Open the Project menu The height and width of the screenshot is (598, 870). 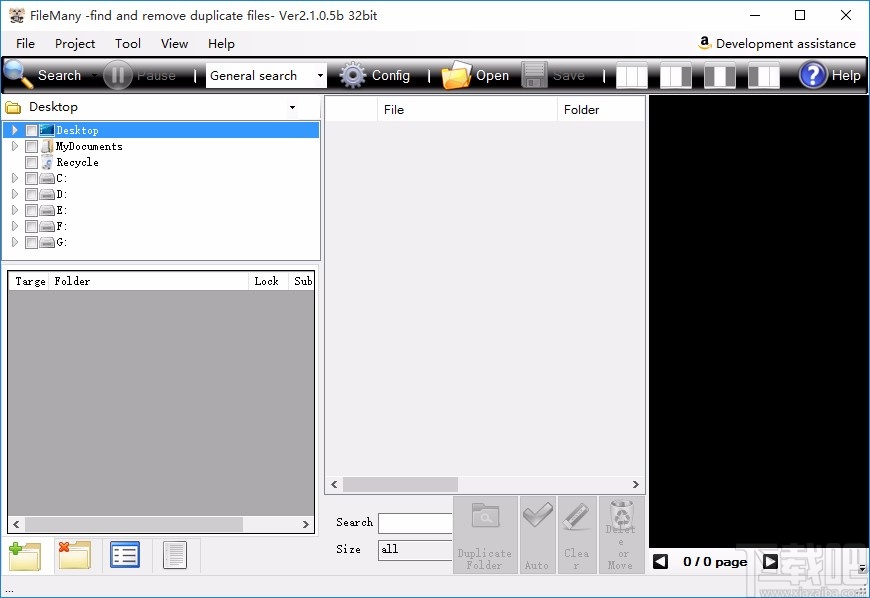pos(75,43)
